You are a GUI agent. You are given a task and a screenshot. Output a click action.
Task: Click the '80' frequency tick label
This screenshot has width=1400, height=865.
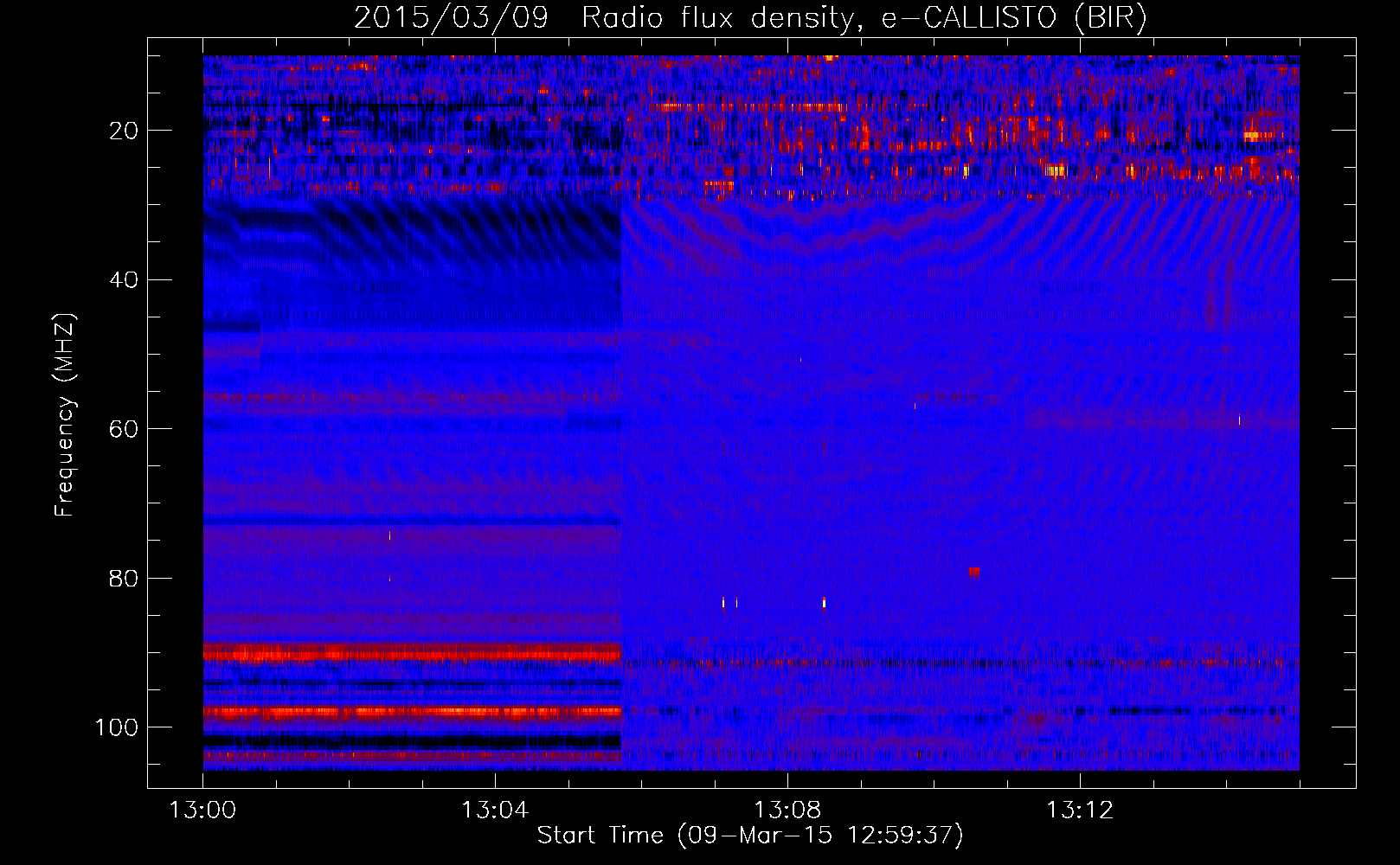[x=124, y=578]
